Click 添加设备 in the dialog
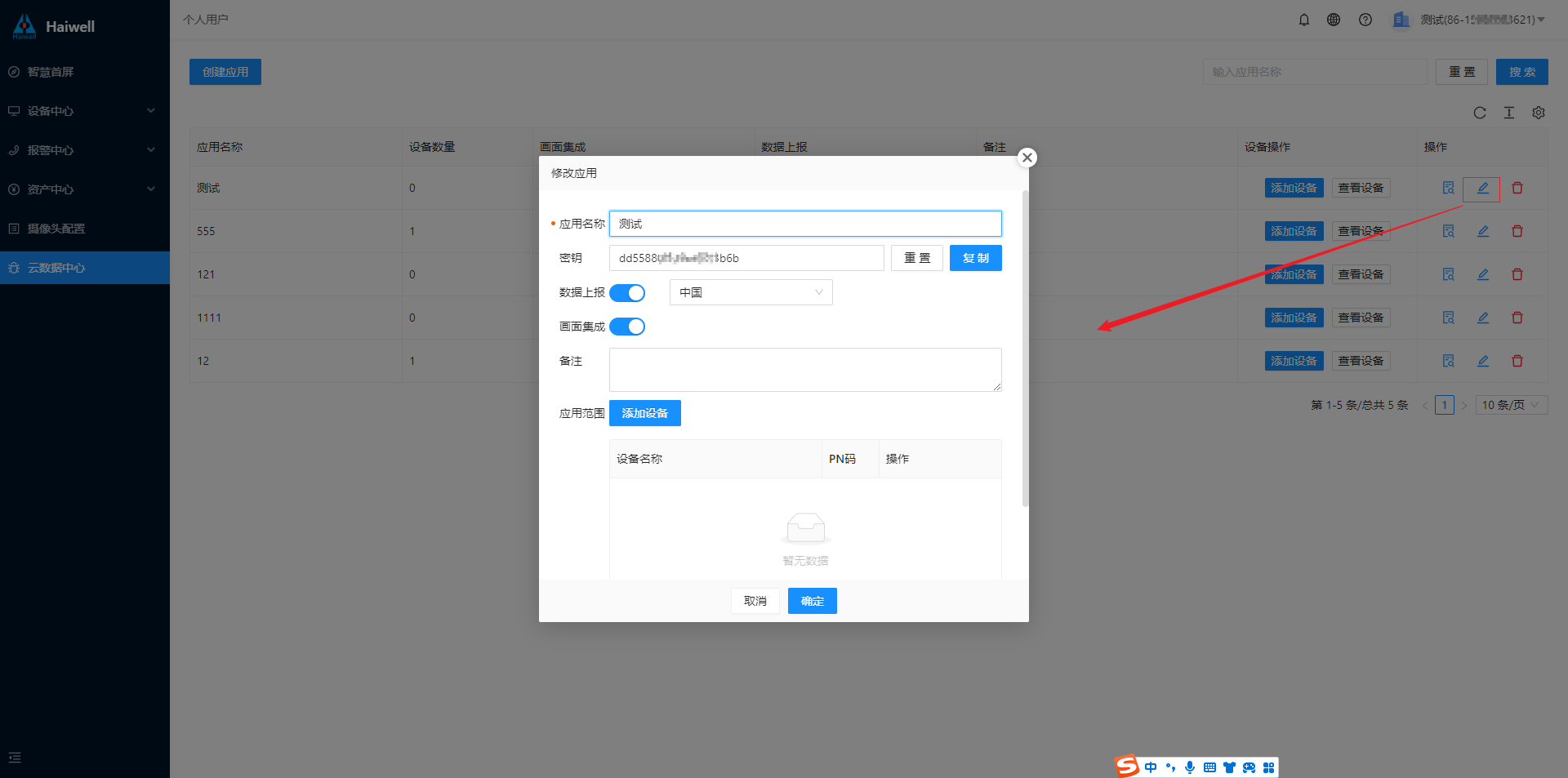1568x778 pixels. pyautogui.click(x=645, y=413)
